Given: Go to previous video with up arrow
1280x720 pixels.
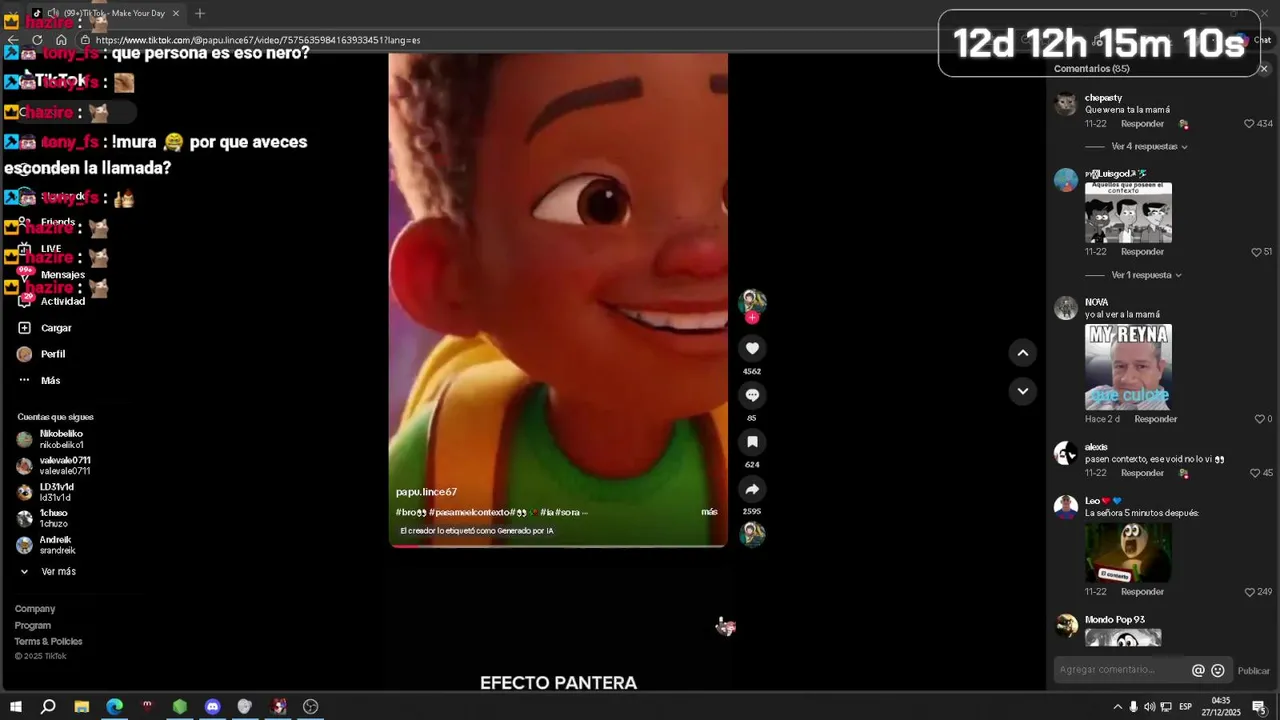Looking at the screenshot, I should pos(1022,352).
